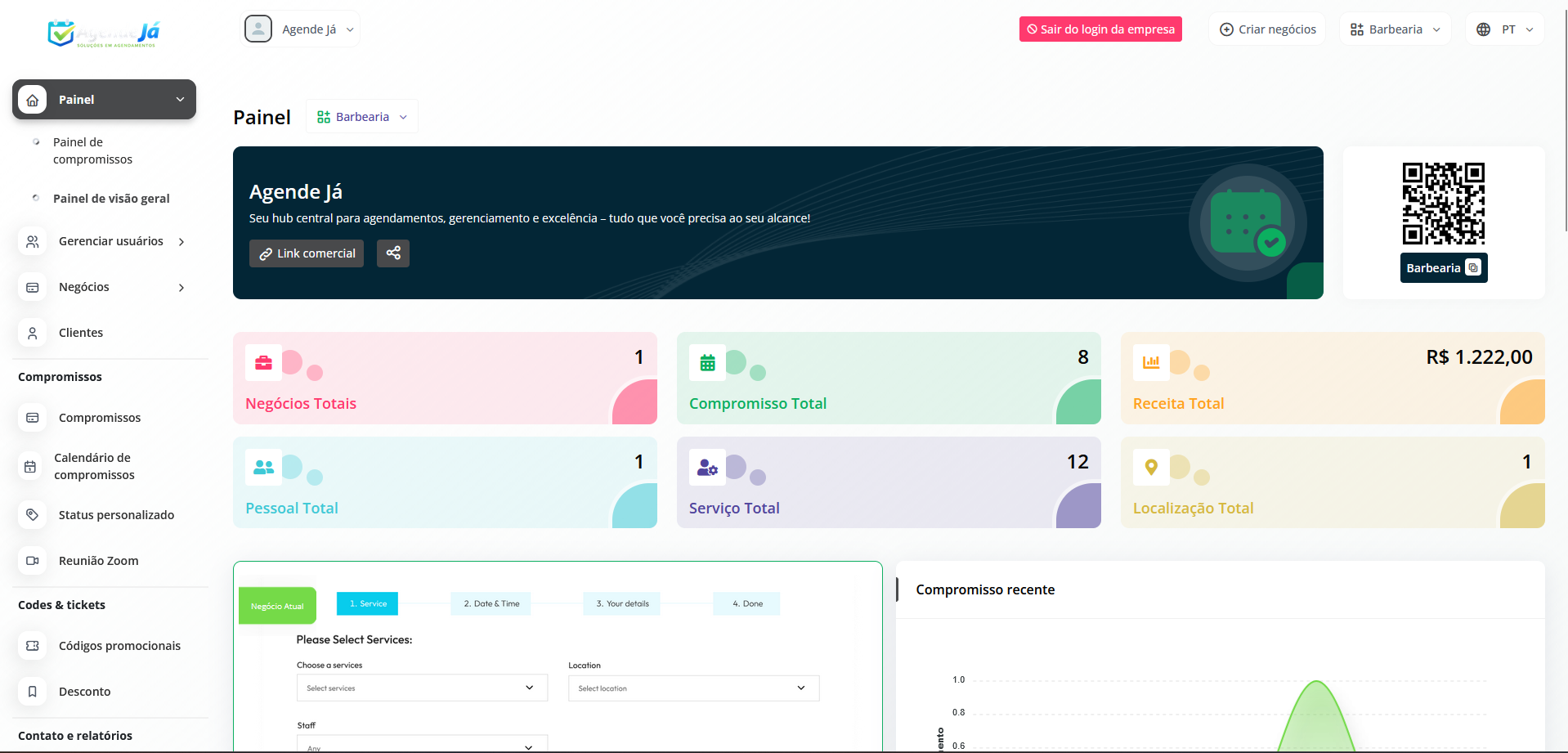Screen dimensions: 1568x753
Task: Open the Localização Total stat card
Action: (x=1333, y=482)
